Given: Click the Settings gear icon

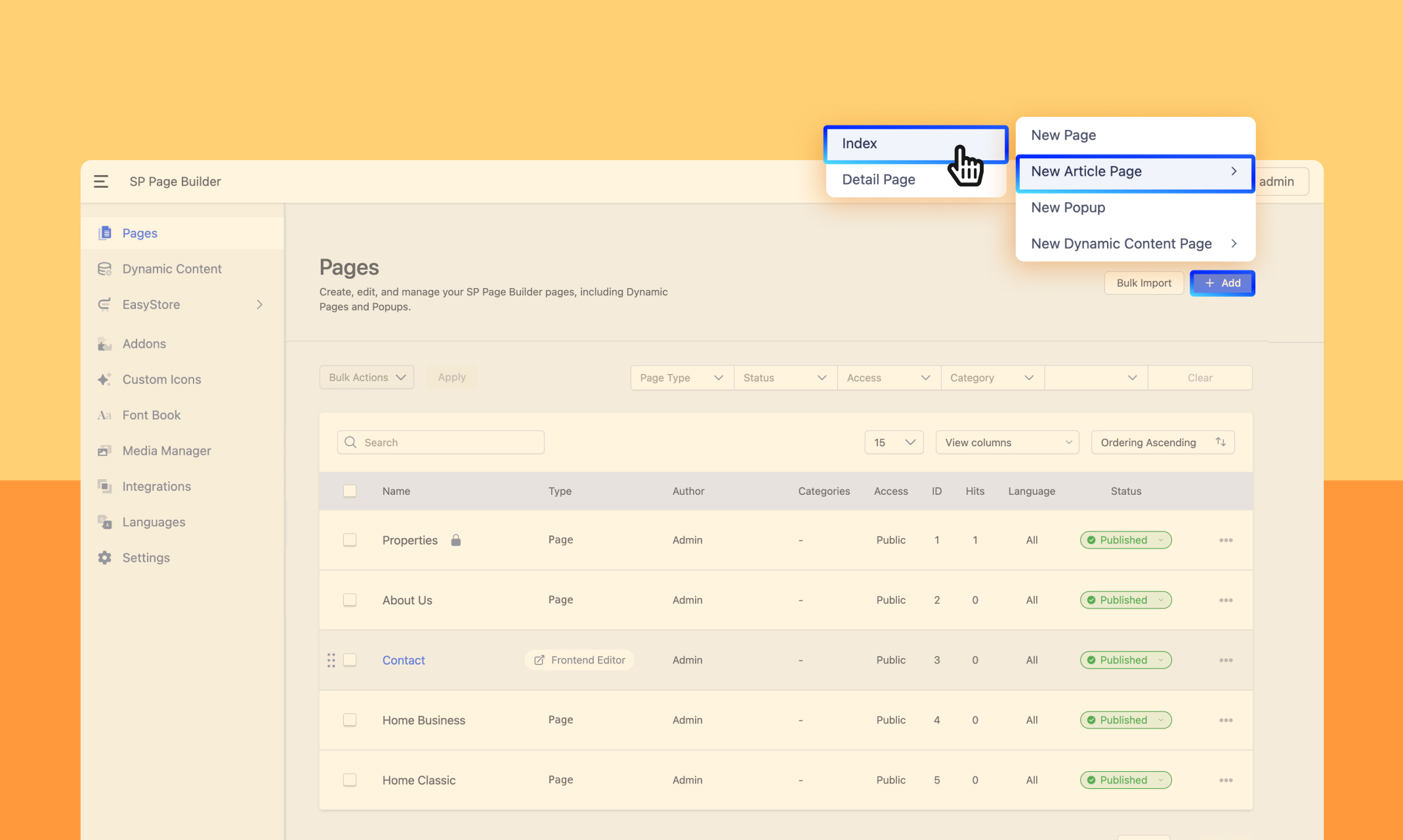Looking at the screenshot, I should pyautogui.click(x=104, y=558).
